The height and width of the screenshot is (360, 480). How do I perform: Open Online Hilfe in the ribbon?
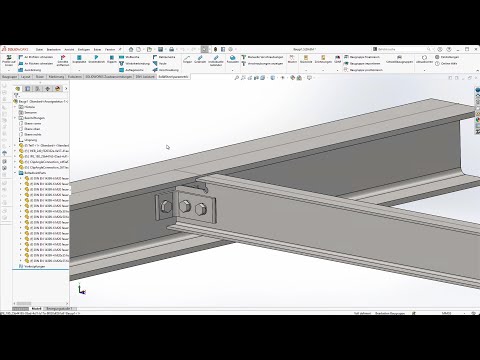coord(446,63)
